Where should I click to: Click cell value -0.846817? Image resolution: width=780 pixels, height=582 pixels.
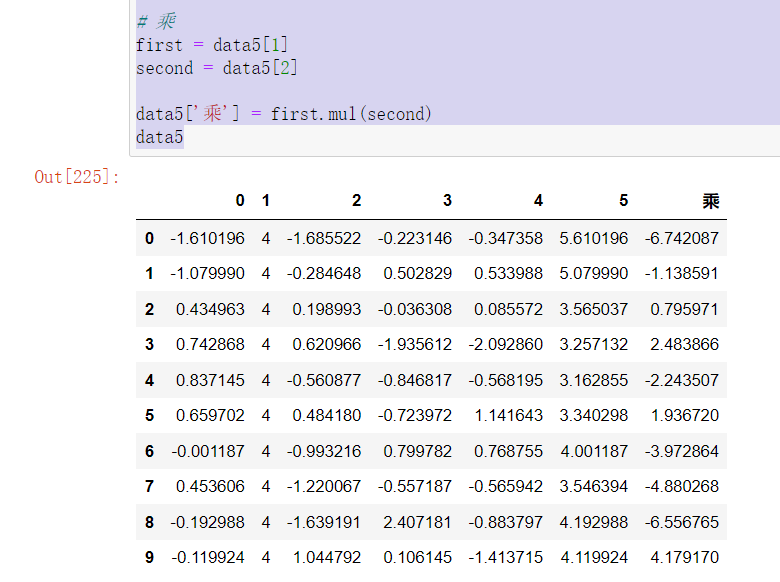click(x=415, y=381)
